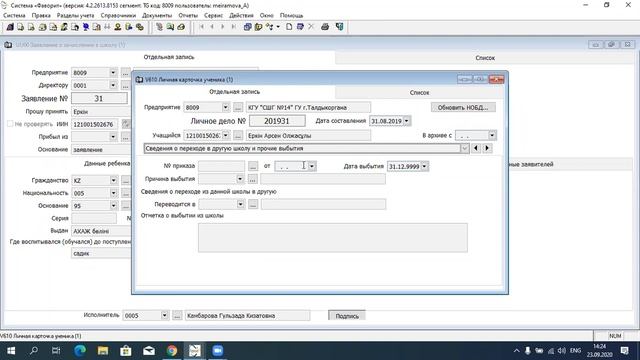Click the ellipsis button next to Причина выбытия
Screen dimensions: 640x360
253,179
